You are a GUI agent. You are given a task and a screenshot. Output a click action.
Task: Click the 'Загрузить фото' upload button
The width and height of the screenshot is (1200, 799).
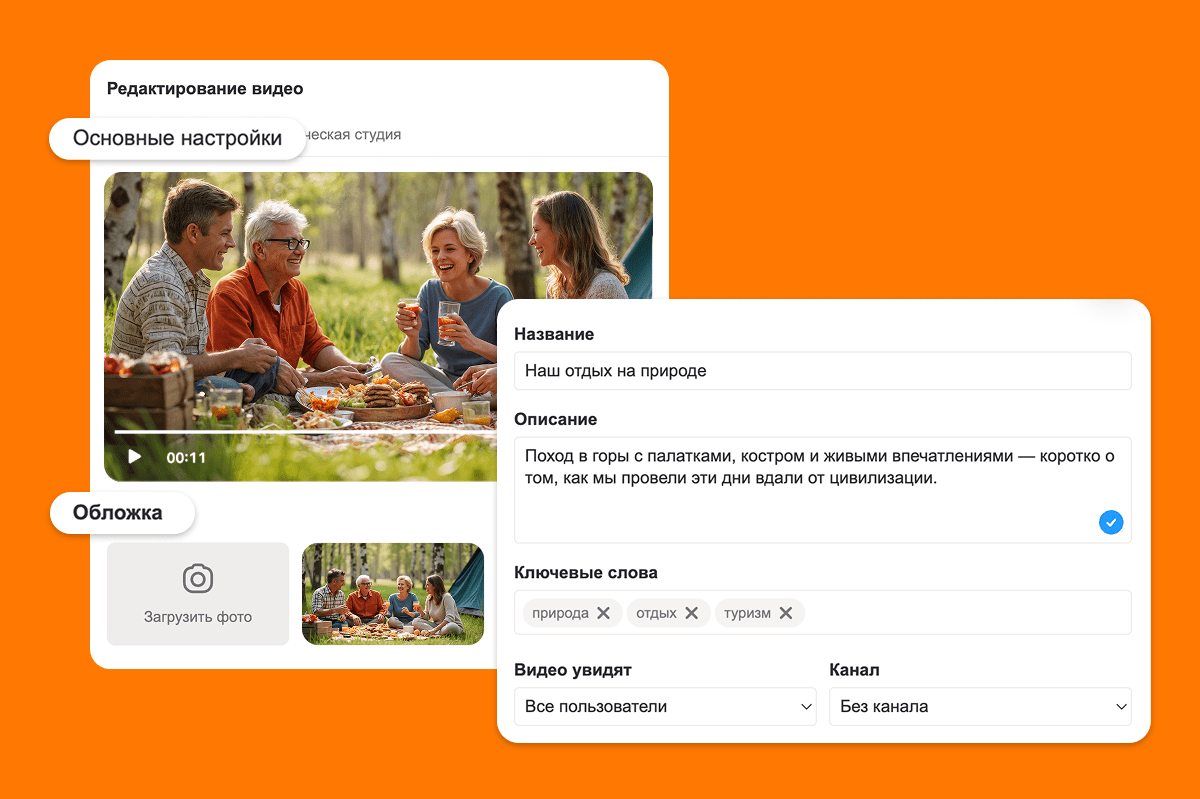(x=198, y=594)
